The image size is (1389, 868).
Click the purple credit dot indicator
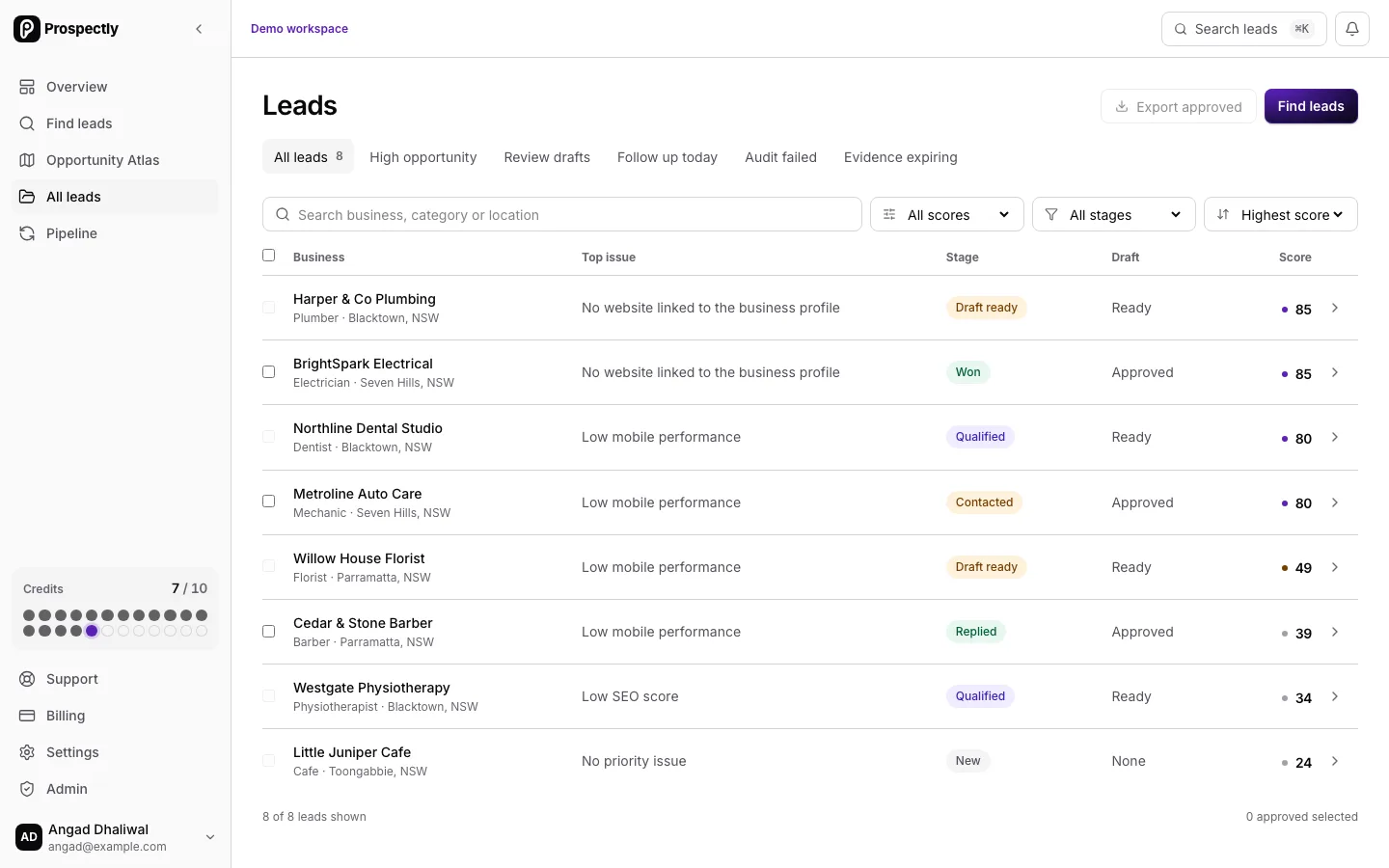(92, 631)
